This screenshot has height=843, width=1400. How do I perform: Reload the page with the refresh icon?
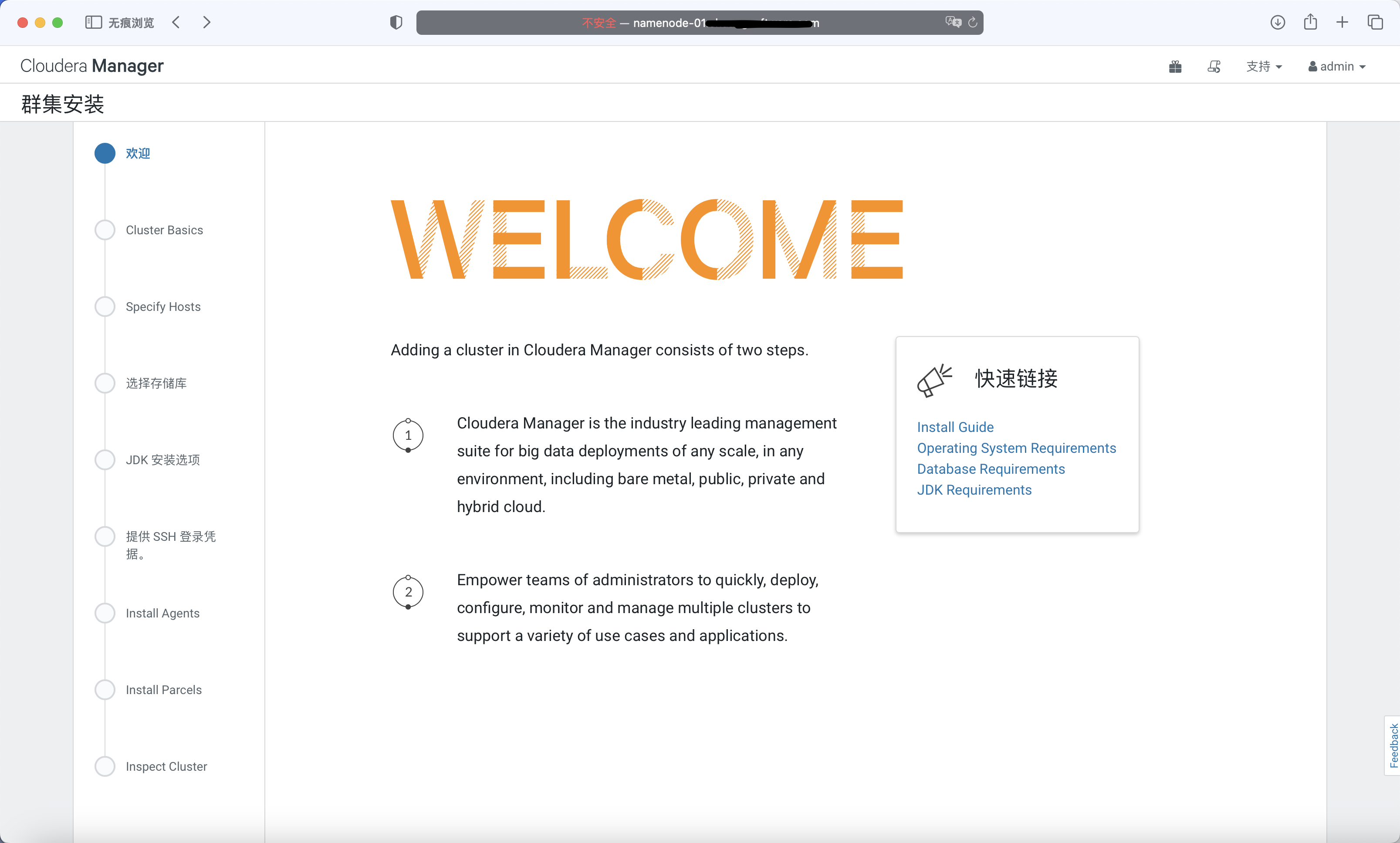[973, 23]
